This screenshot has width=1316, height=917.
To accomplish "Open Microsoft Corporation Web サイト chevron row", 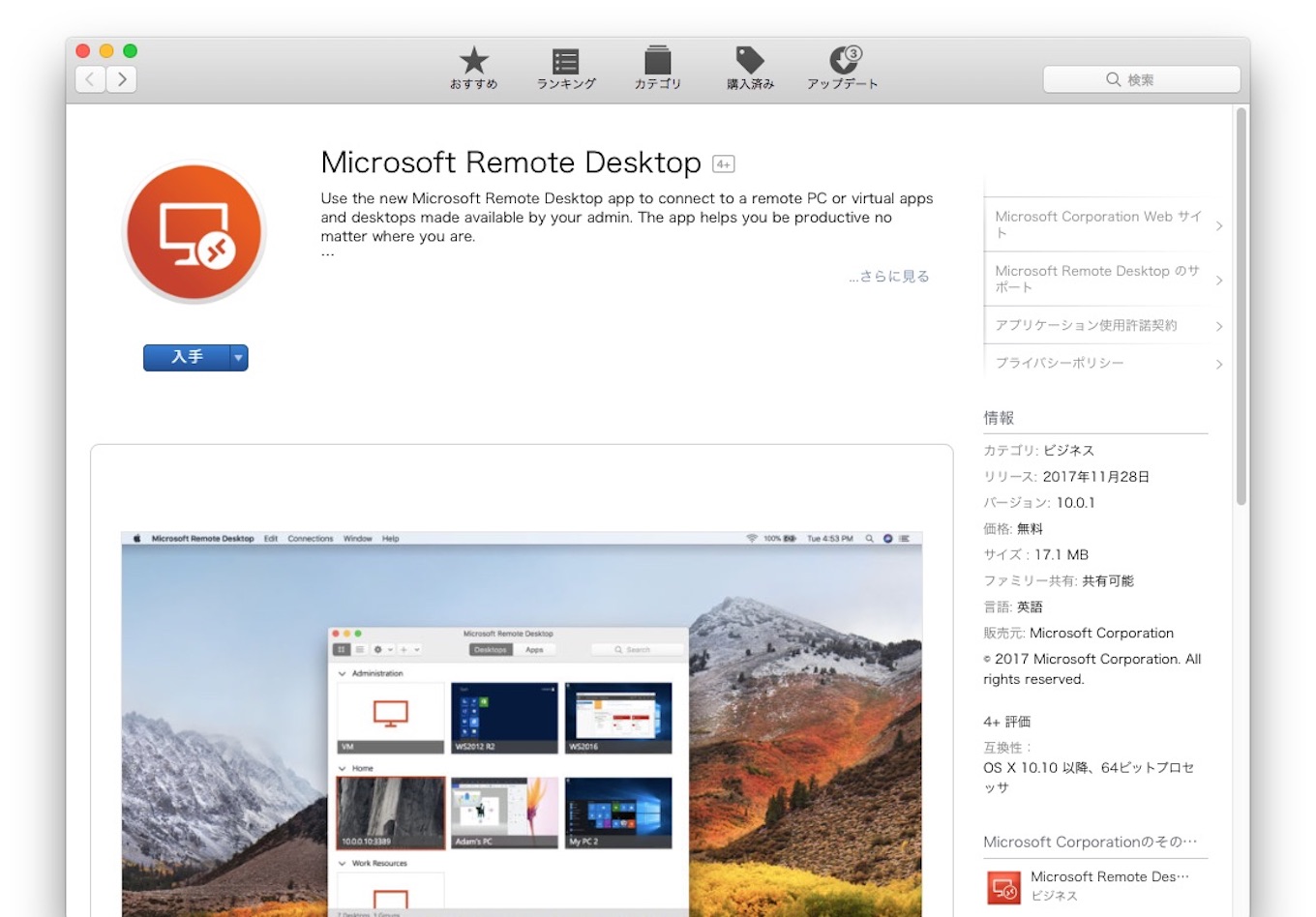I will coord(1103,224).
